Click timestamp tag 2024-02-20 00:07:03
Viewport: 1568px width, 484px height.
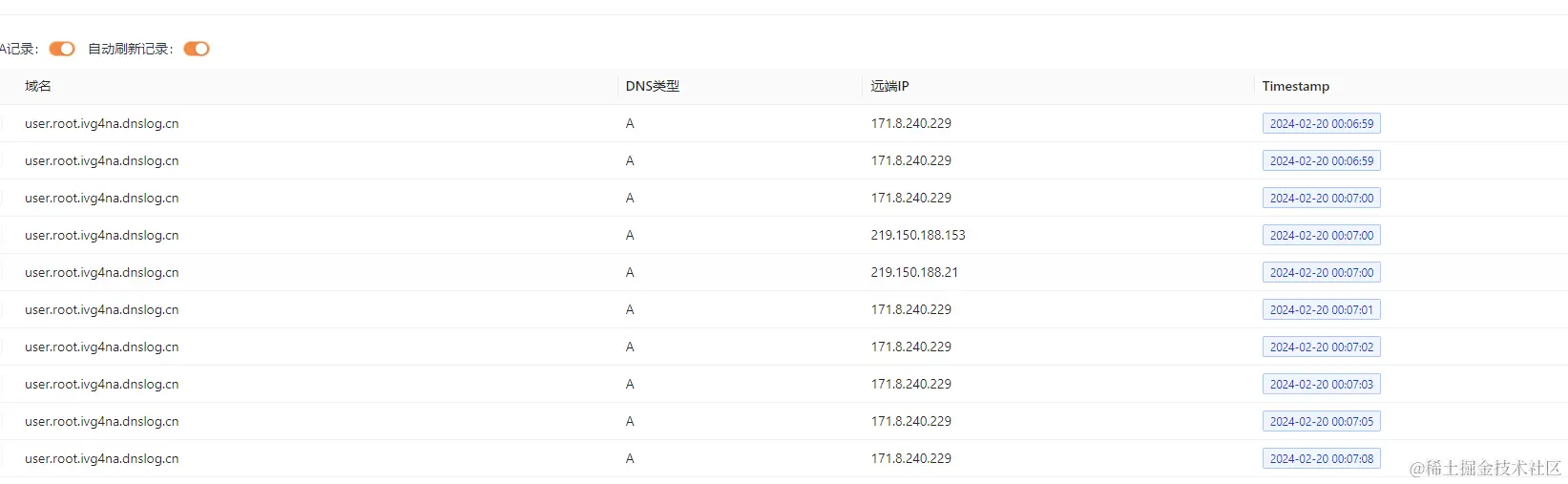[1322, 384]
